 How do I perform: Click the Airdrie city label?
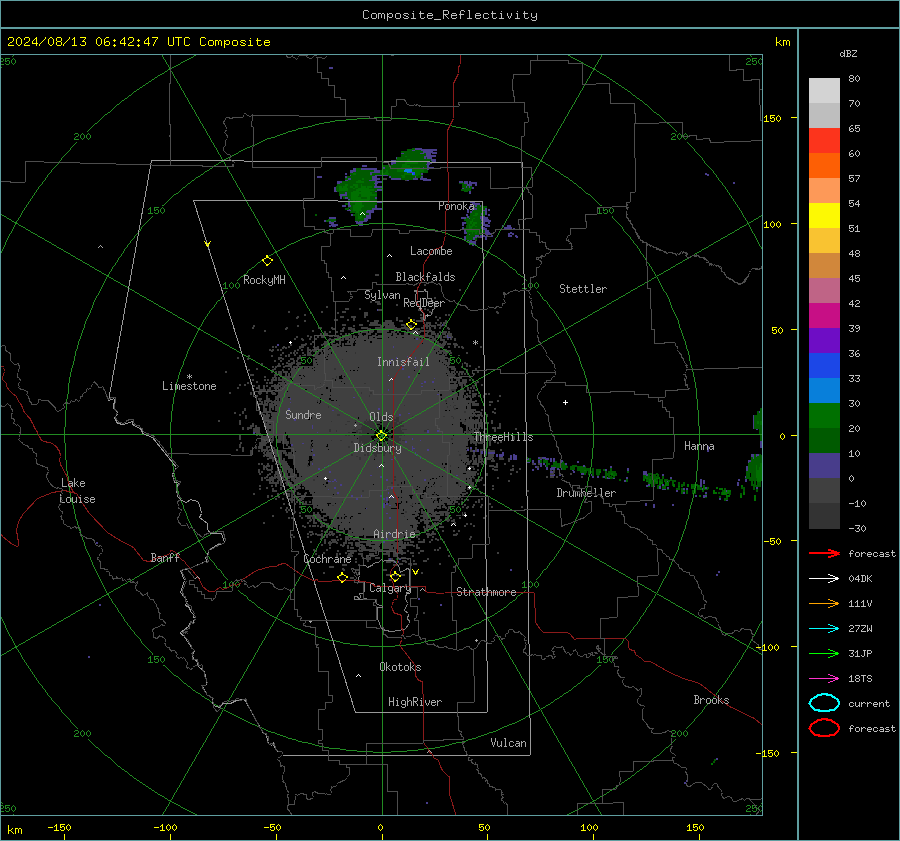point(394,534)
